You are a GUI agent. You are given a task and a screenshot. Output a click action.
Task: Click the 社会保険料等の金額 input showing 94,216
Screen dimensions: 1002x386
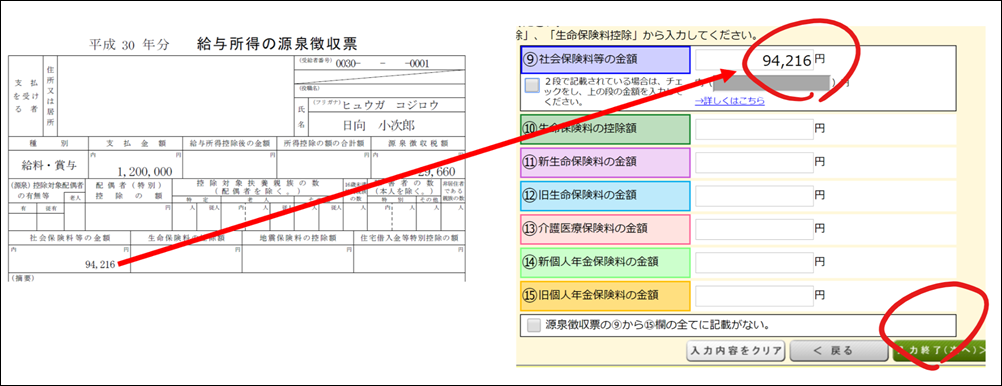click(754, 60)
